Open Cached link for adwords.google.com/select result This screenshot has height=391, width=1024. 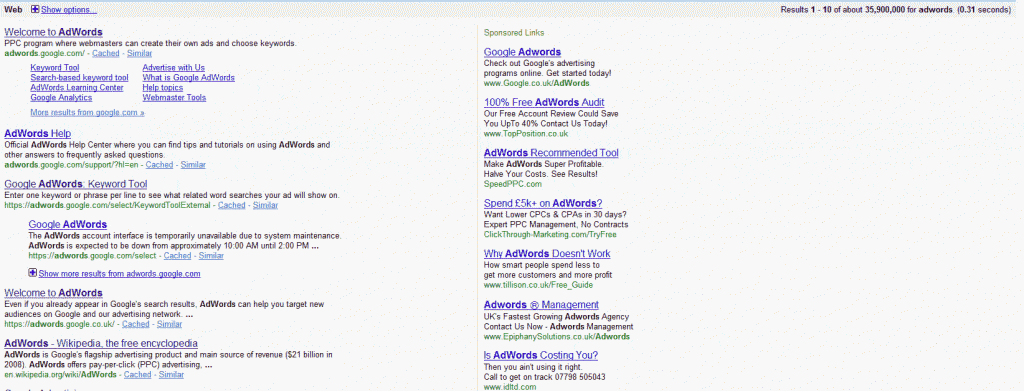178,256
